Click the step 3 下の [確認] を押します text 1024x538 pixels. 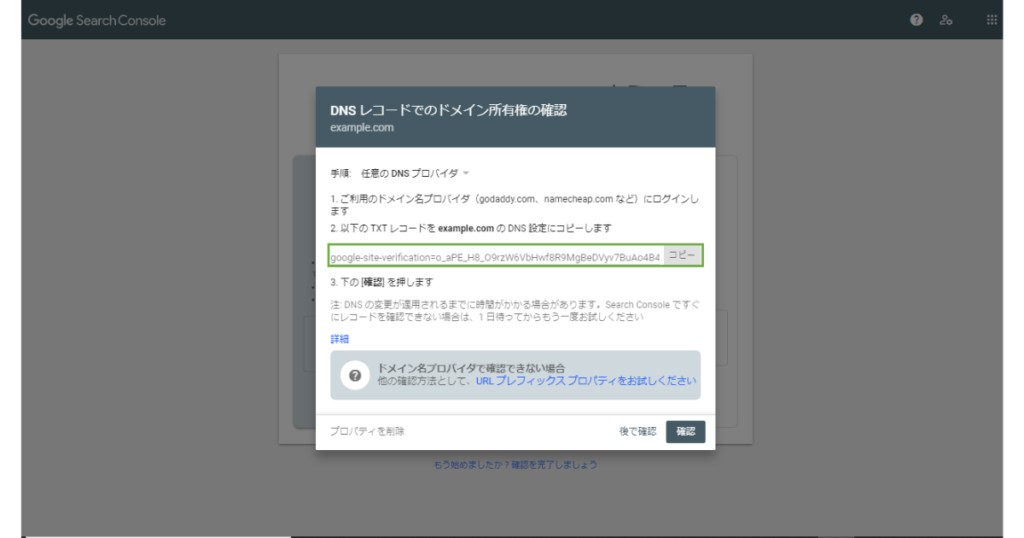pos(381,282)
